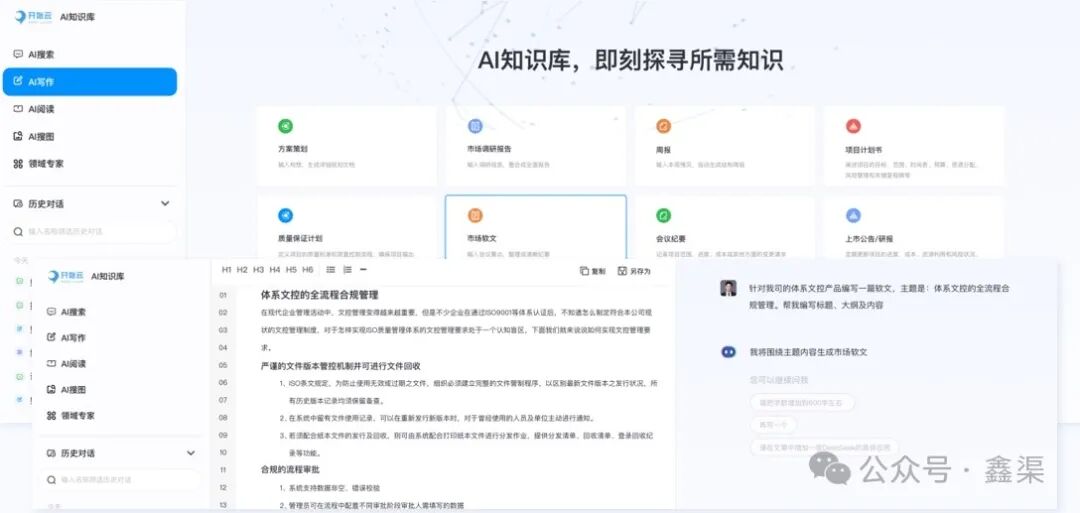Screen dimensions: 1080x513
Task: Apply H2 heading style
Action: [242, 270]
